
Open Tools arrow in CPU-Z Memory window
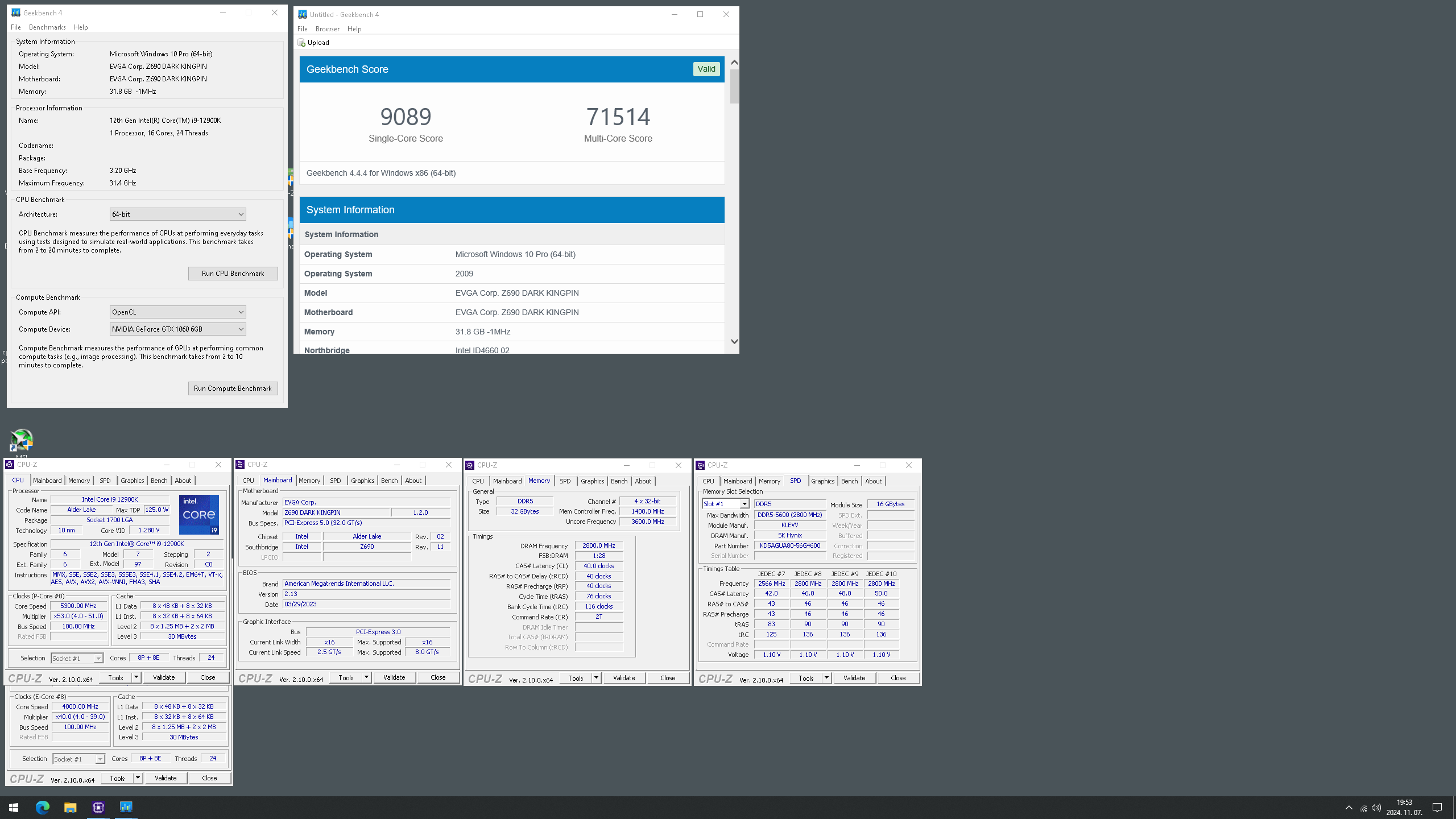coord(596,678)
